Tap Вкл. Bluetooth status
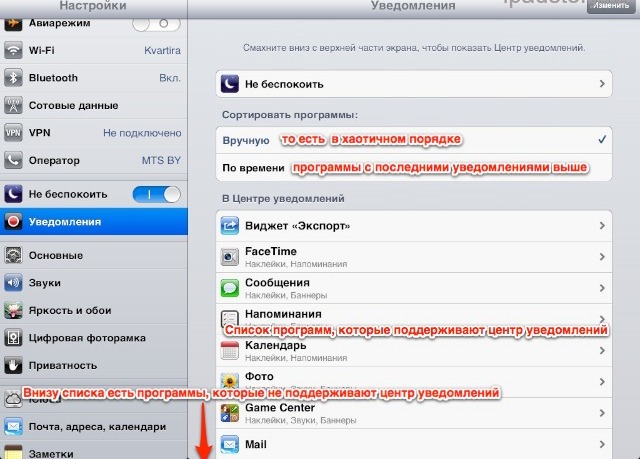 tap(170, 78)
